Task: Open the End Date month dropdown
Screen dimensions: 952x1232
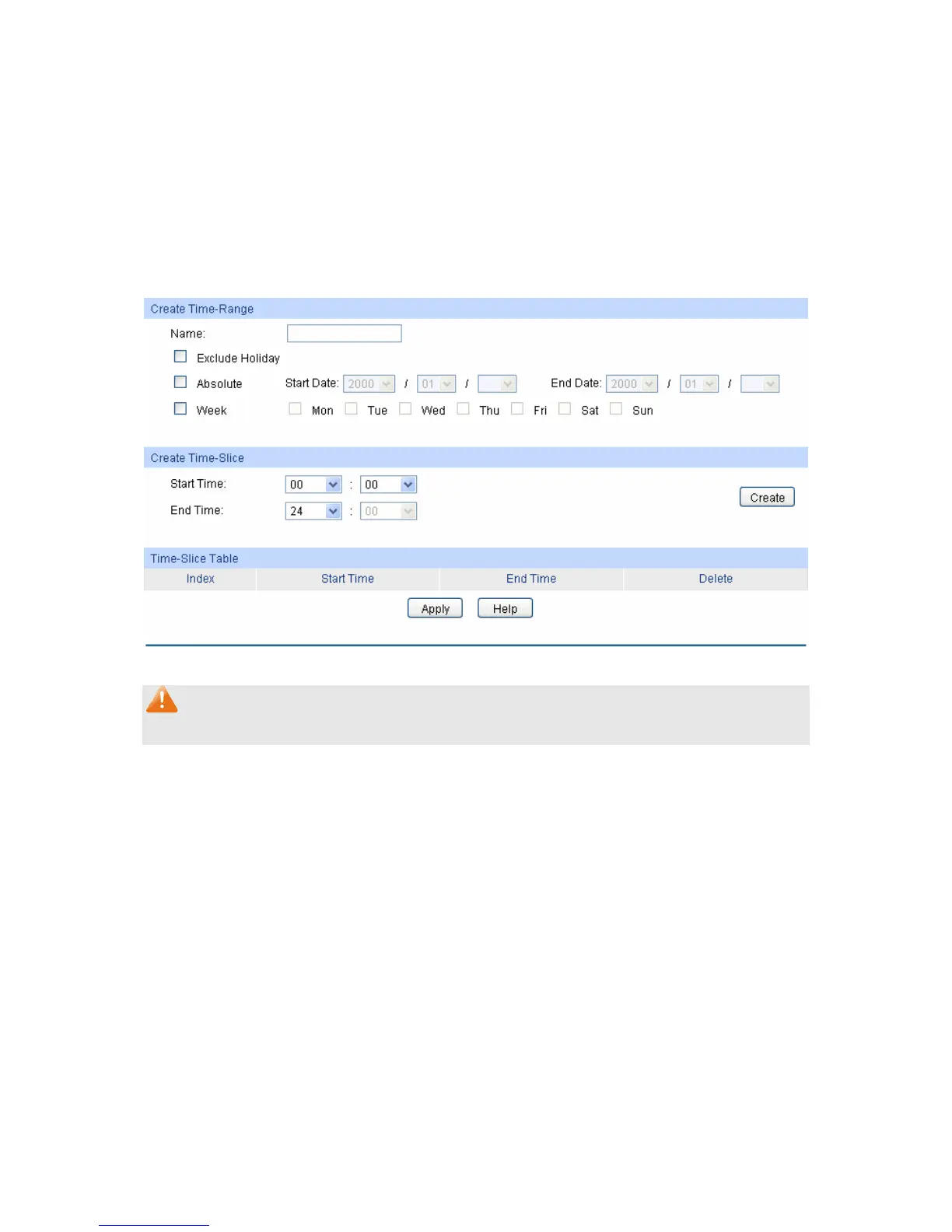Action: click(x=699, y=383)
